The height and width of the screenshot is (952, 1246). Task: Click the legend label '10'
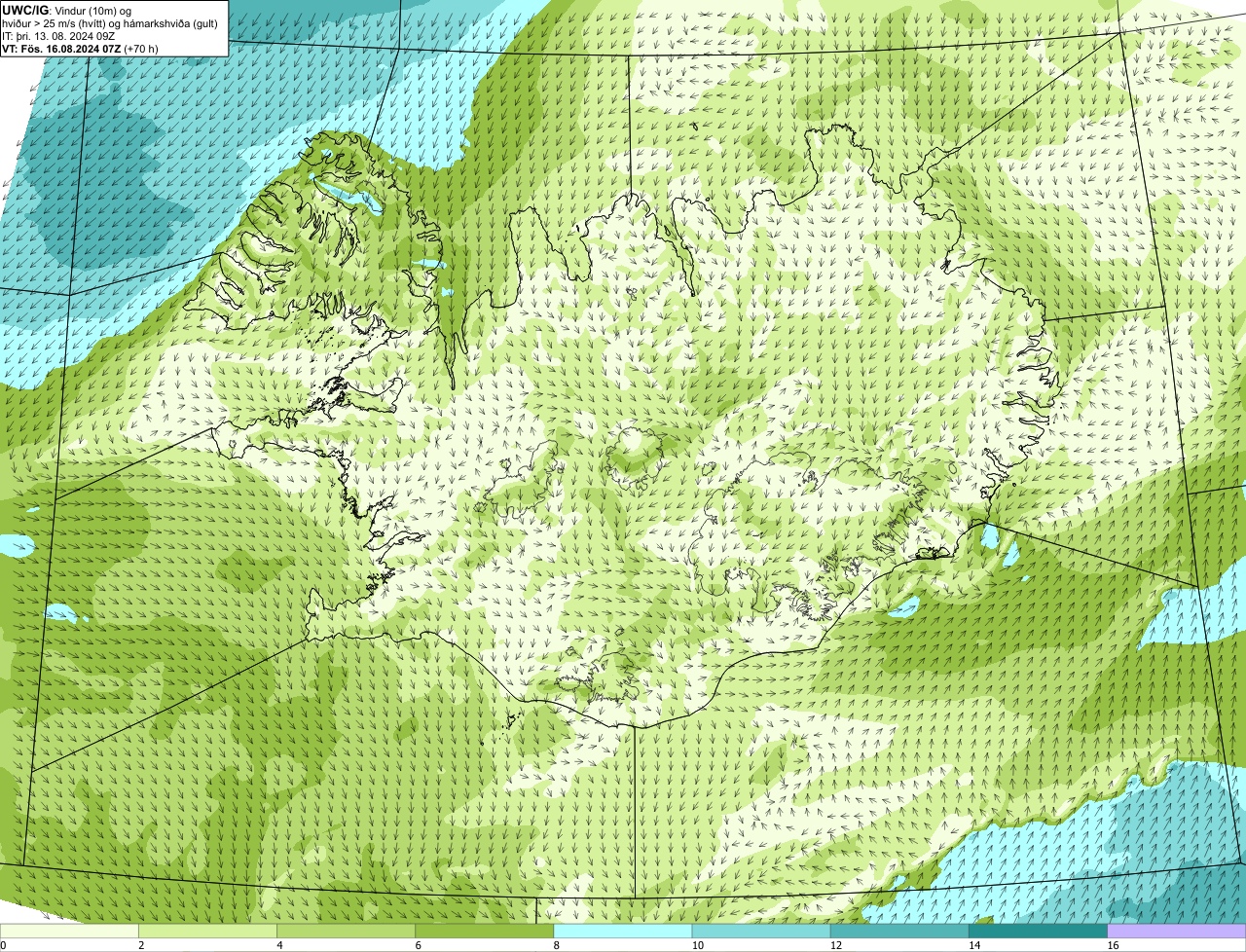697,945
